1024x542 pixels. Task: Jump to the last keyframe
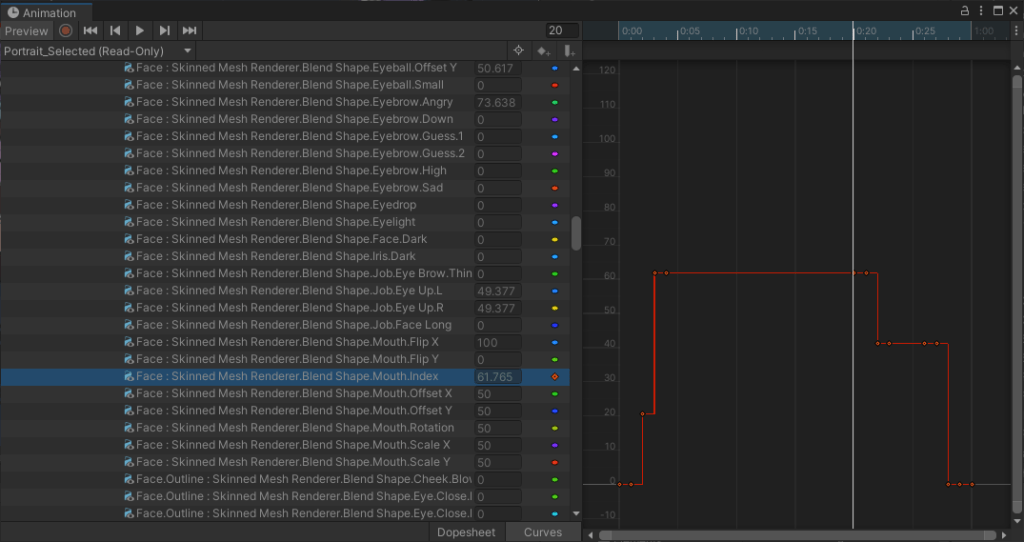pos(189,31)
